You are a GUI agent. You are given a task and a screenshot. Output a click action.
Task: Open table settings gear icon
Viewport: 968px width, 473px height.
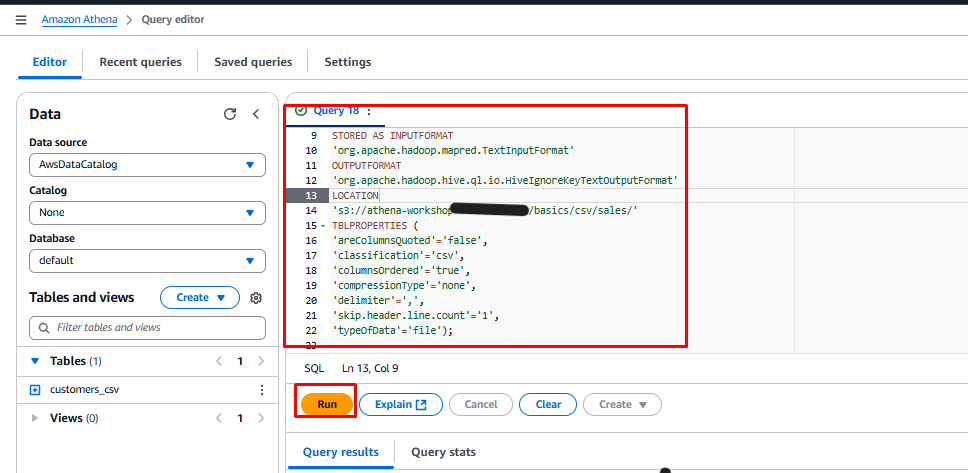(256, 298)
